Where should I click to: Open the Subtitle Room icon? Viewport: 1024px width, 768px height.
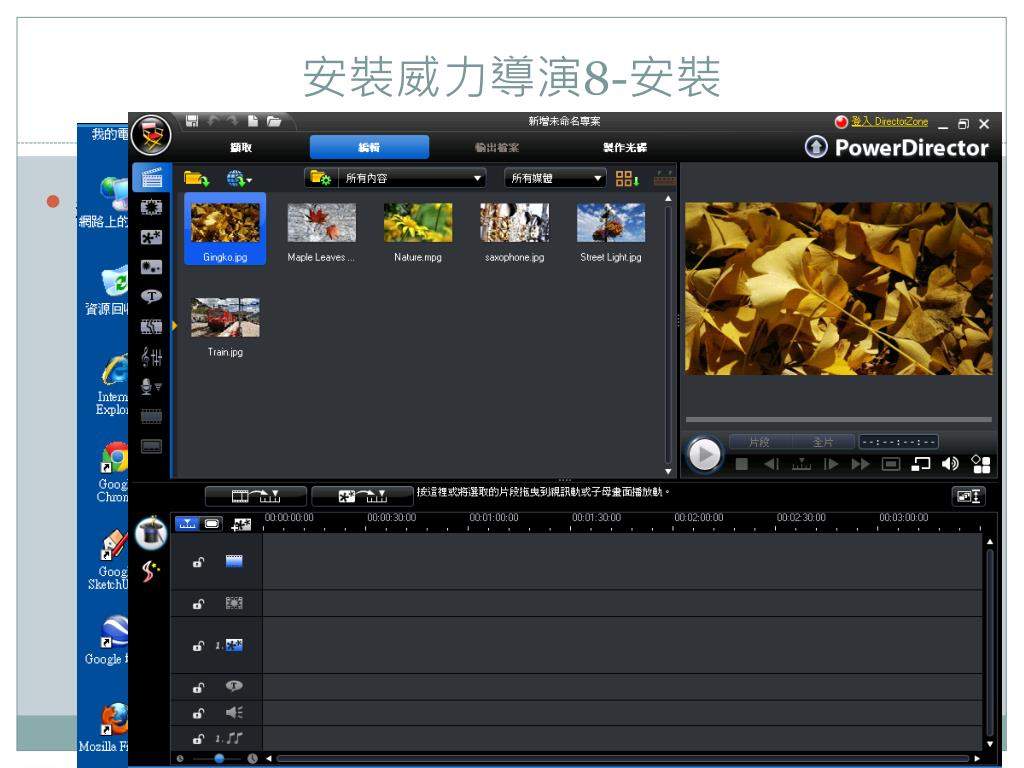[152, 447]
